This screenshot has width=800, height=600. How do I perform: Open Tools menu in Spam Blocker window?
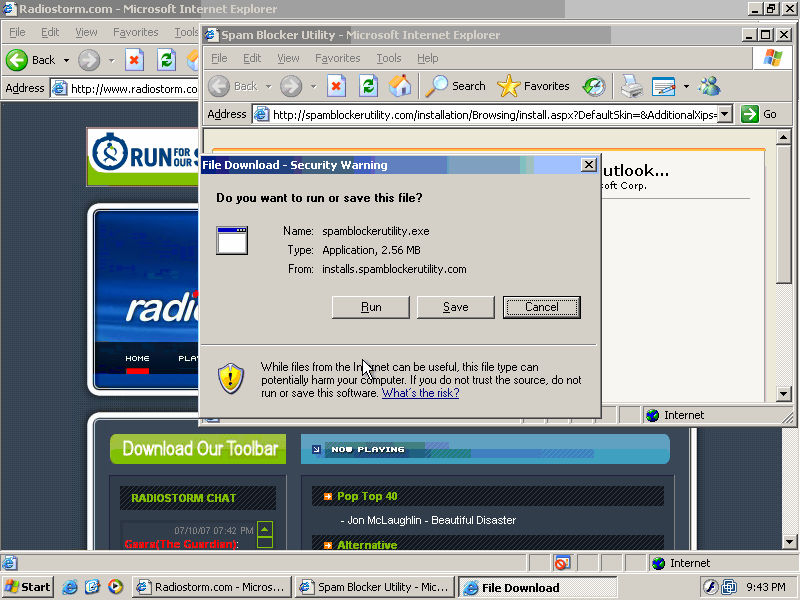point(389,58)
